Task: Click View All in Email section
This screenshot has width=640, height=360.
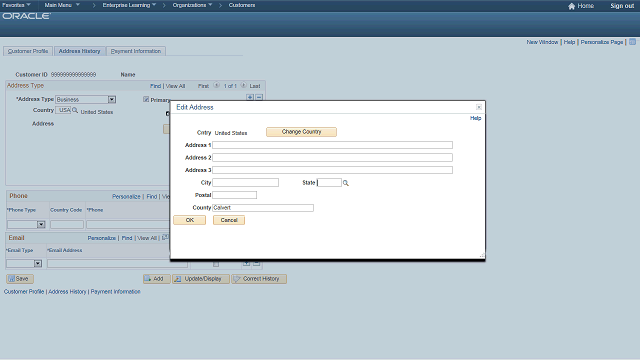Action: 147,238
